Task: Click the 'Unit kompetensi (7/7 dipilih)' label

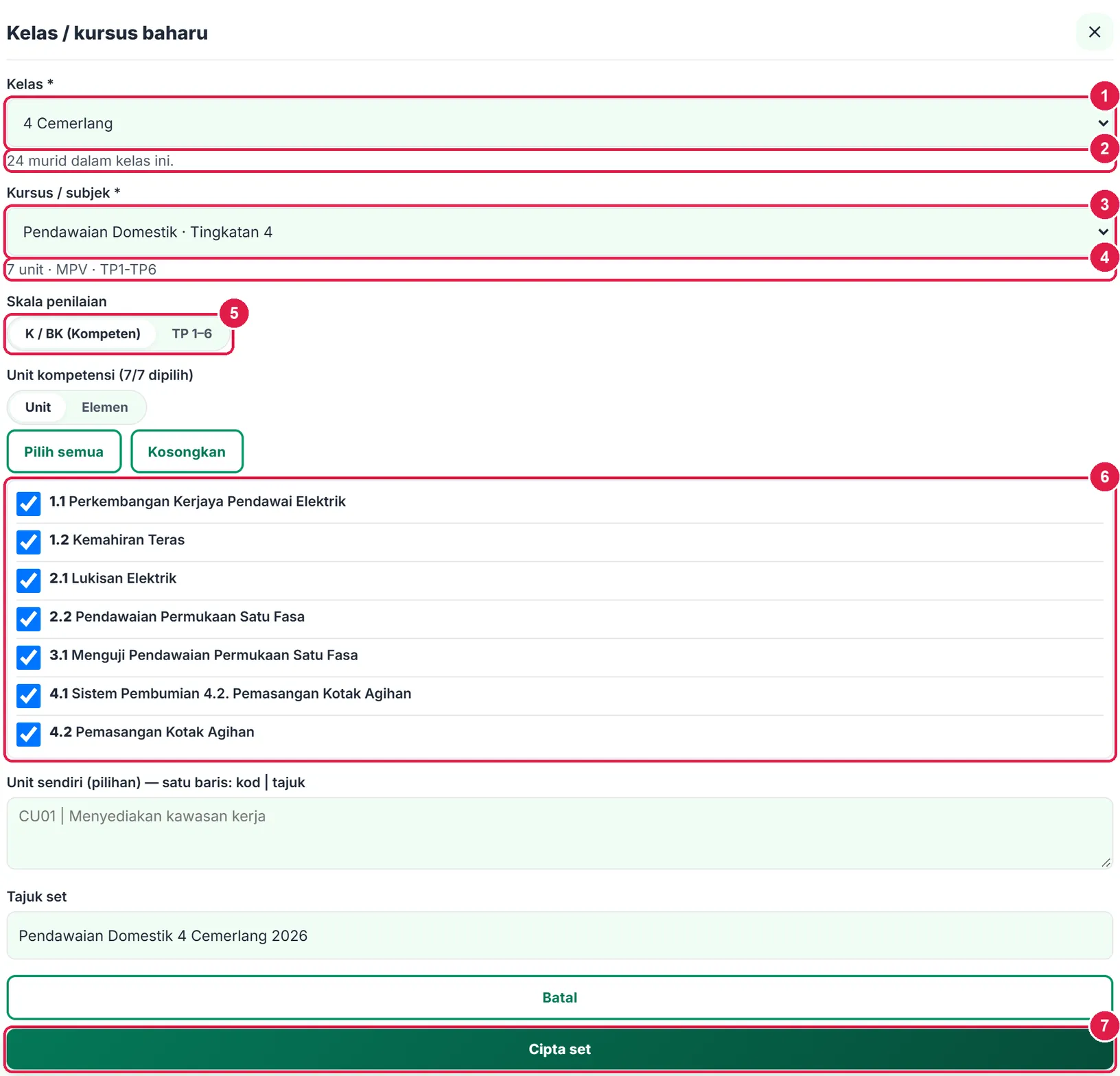Action: [x=100, y=375]
